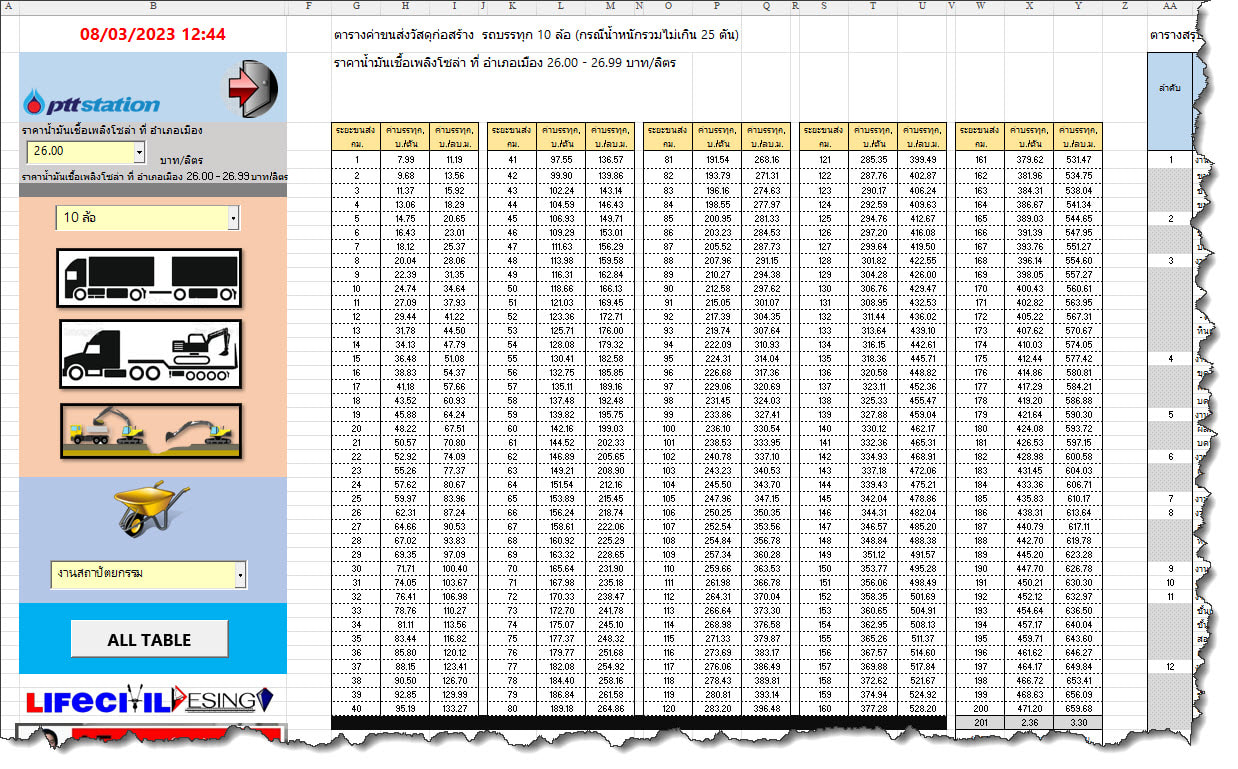1238x769 pixels.
Task: Select the excavators loading dump truck picture
Action: (151, 430)
